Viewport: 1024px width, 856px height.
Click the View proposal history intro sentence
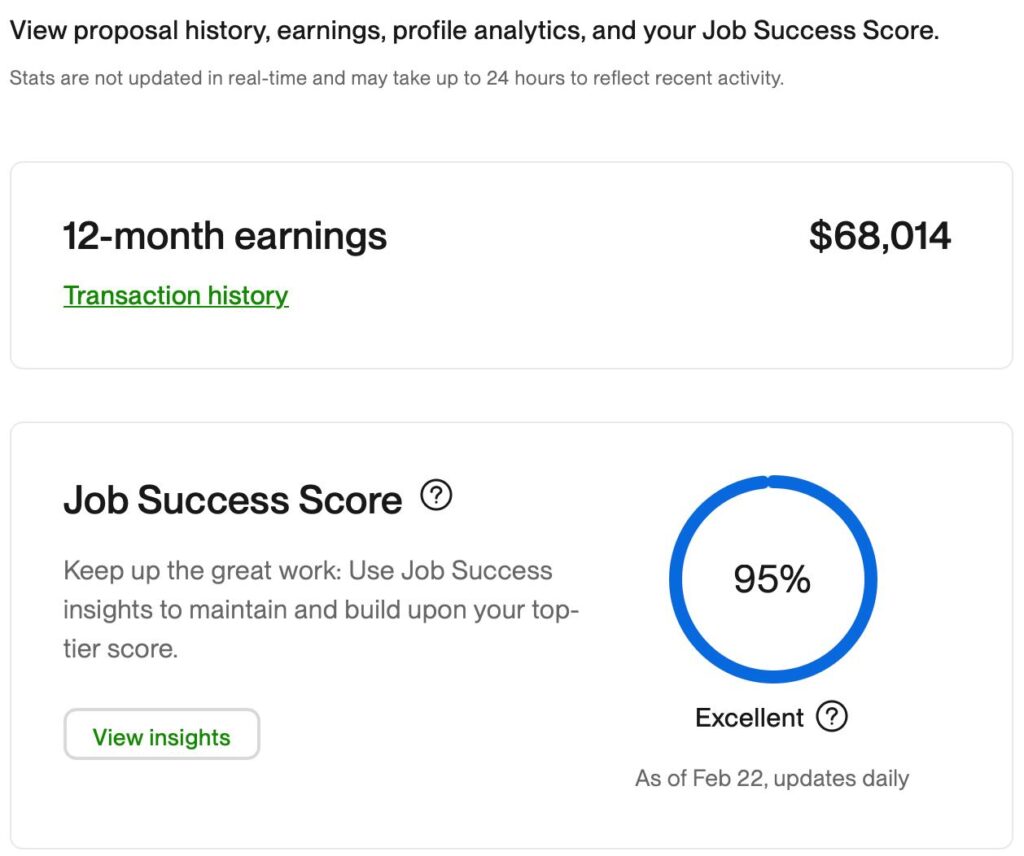(474, 31)
